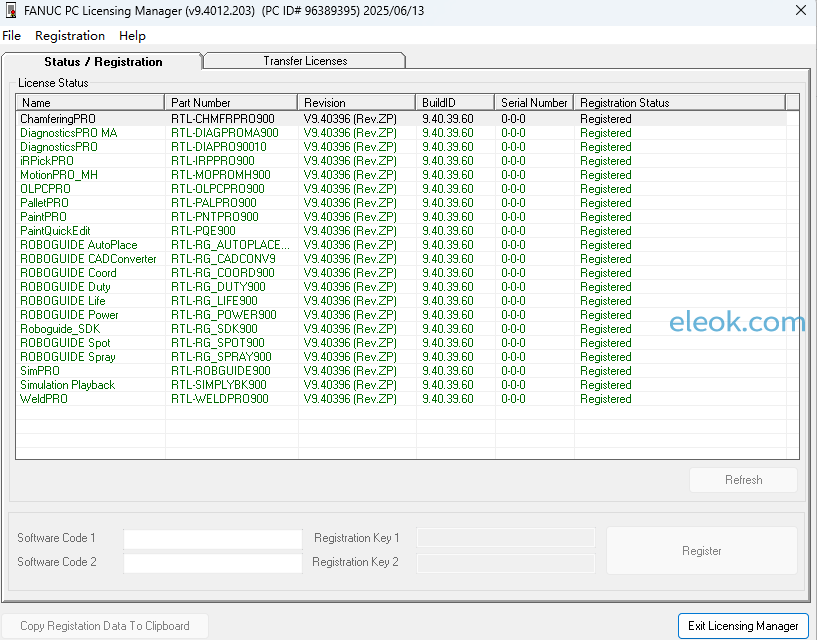
Task: Click the Registration Key 2 field
Action: pos(506,563)
